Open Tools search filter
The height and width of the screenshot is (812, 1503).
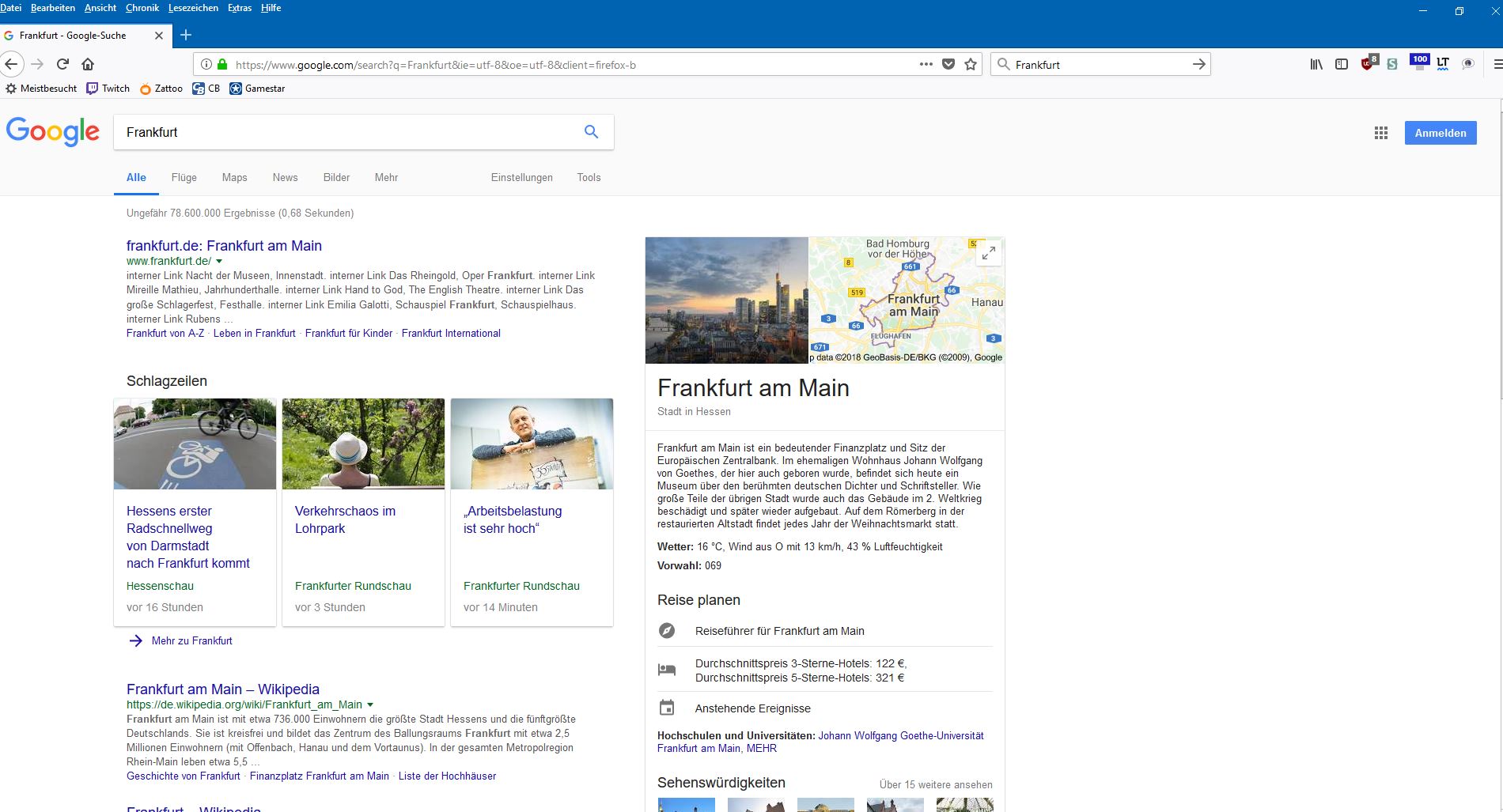[589, 178]
